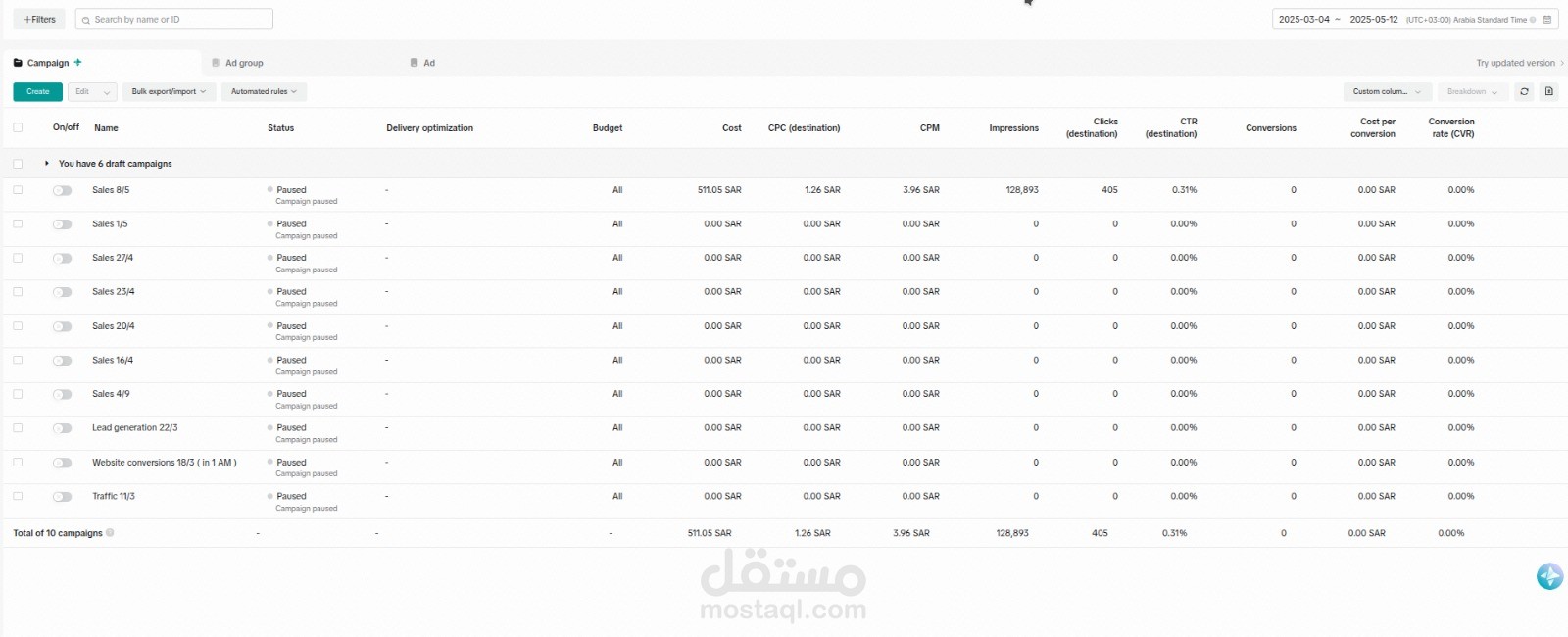The image size is (1568, 637).
Task: Open the Traffic 11/3 campaign name
Action: [x=114, y=496]
